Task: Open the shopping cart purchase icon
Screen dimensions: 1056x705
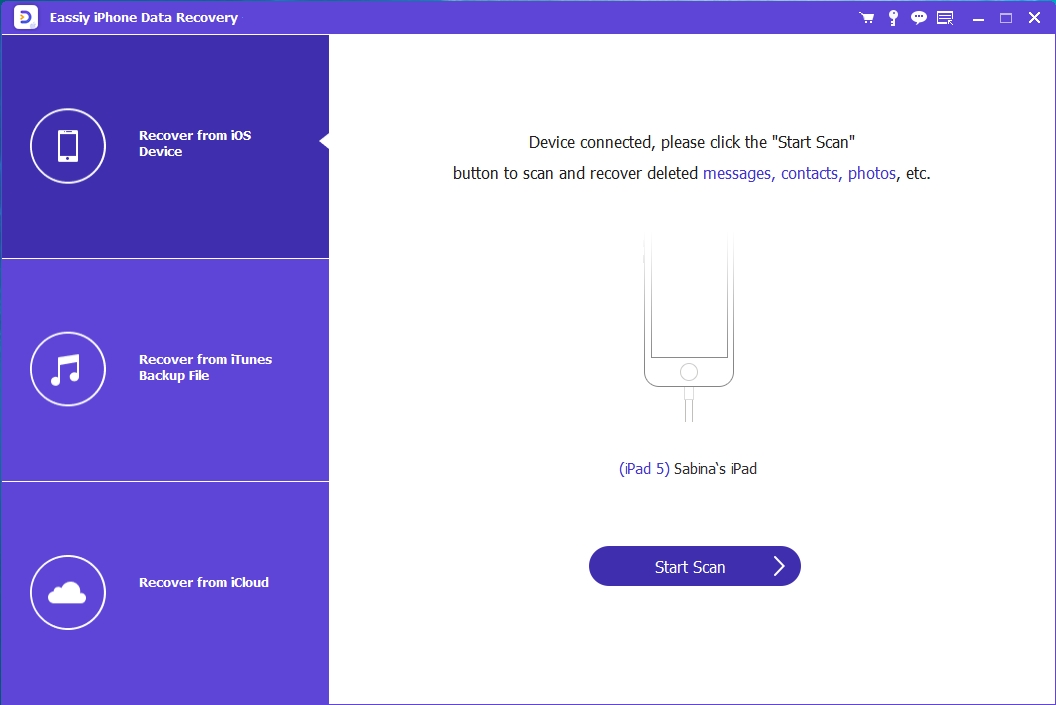Action: point(866,17)
